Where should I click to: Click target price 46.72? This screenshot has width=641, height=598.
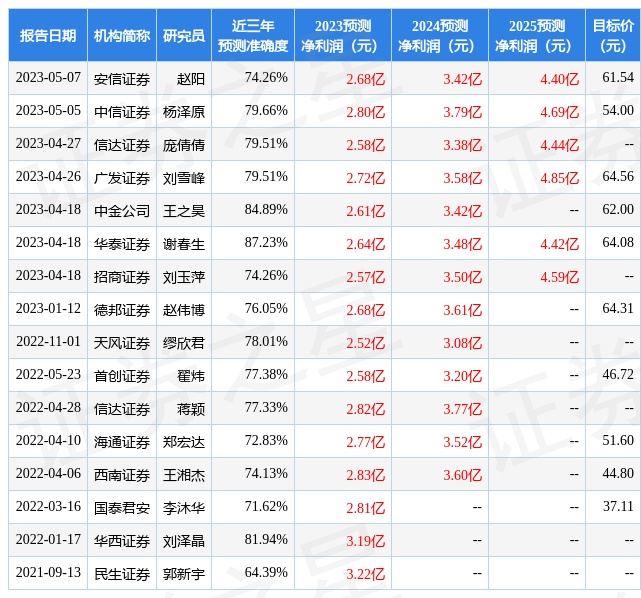pyautogui.click(x=618, y=376)
